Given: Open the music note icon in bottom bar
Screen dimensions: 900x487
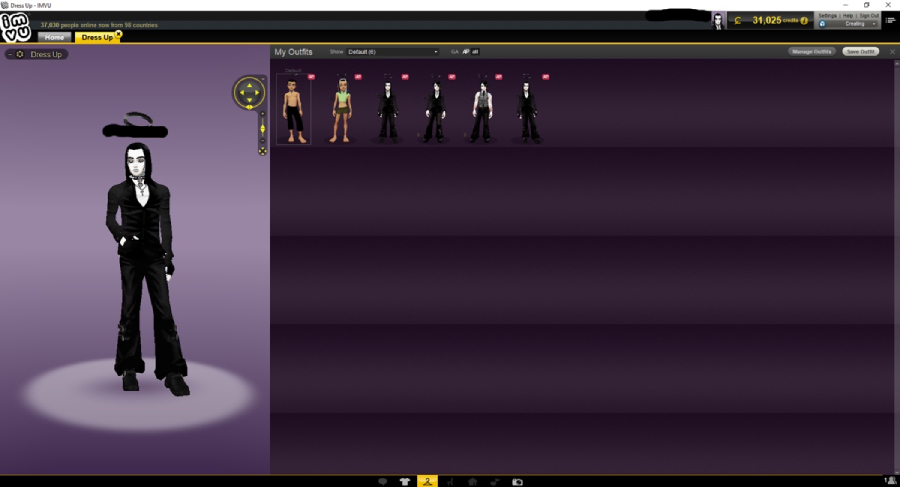Looking at the screenshot, I should pos(495,481).
